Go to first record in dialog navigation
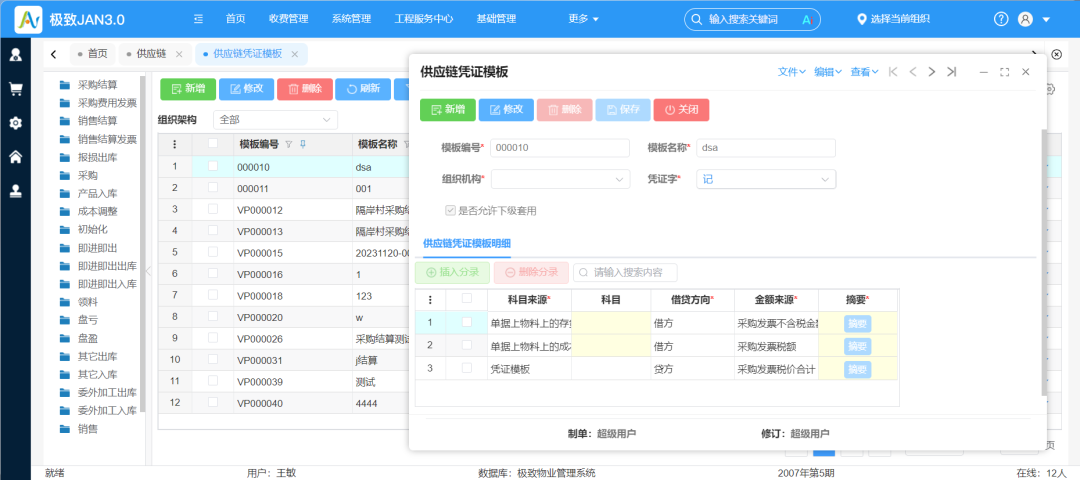Screen dimensions: 1080x480 893,72
